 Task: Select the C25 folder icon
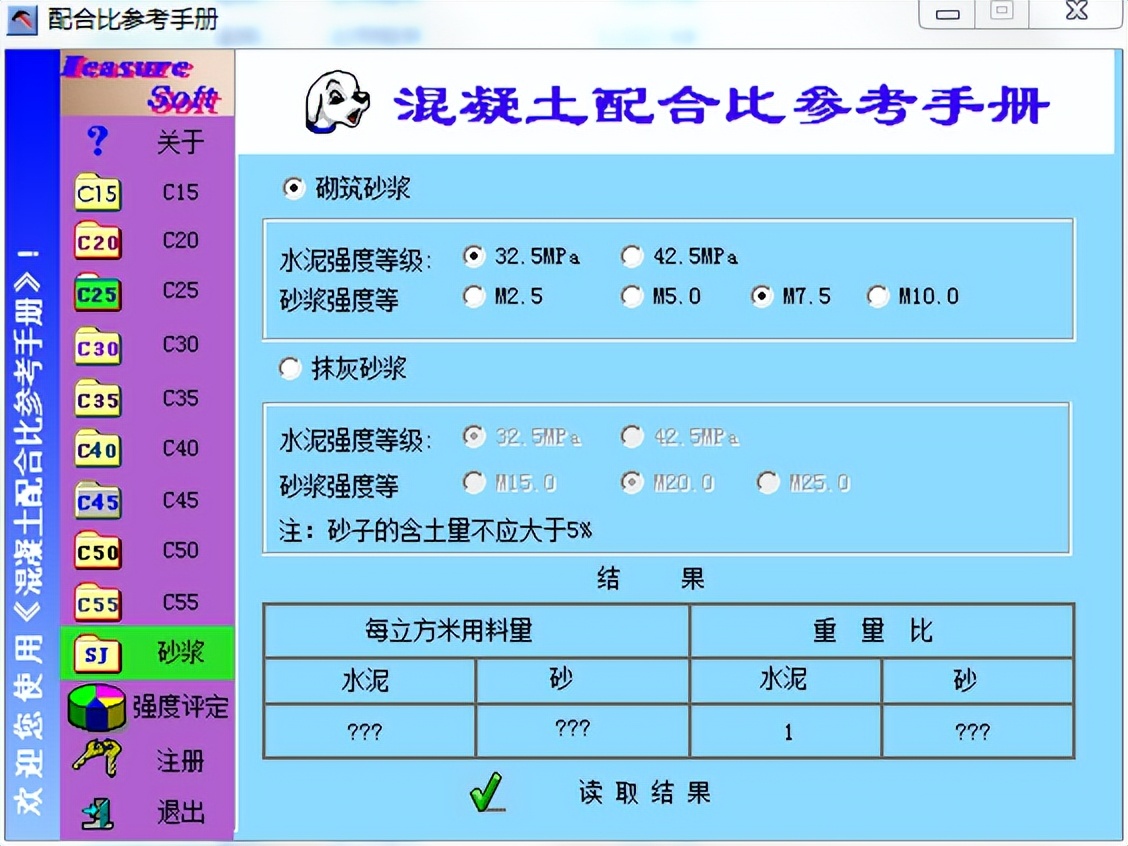click(x=96, y=293)
